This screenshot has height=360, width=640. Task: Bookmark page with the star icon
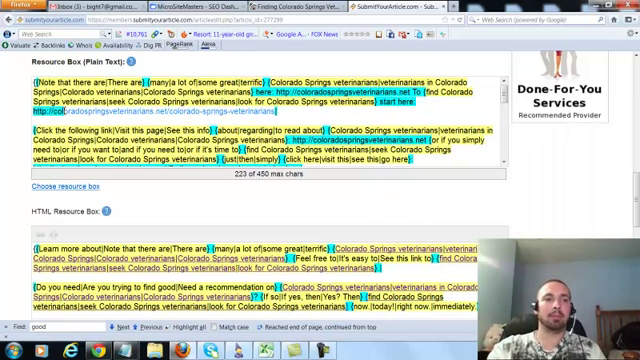pos(445,20)
